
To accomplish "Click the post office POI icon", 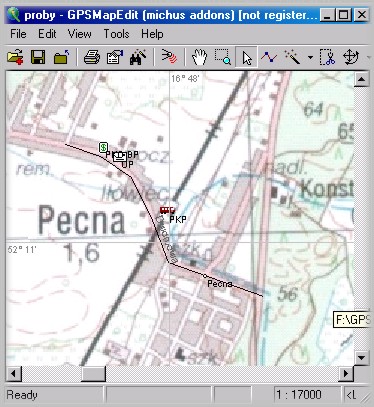I will click(120, 156).
